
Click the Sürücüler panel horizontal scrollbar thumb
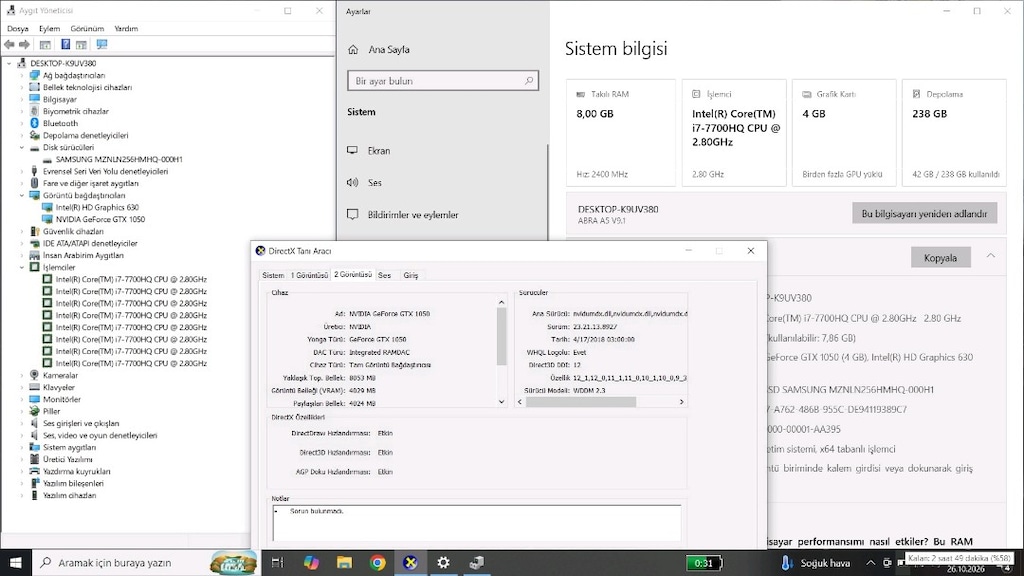click(581, 402)
